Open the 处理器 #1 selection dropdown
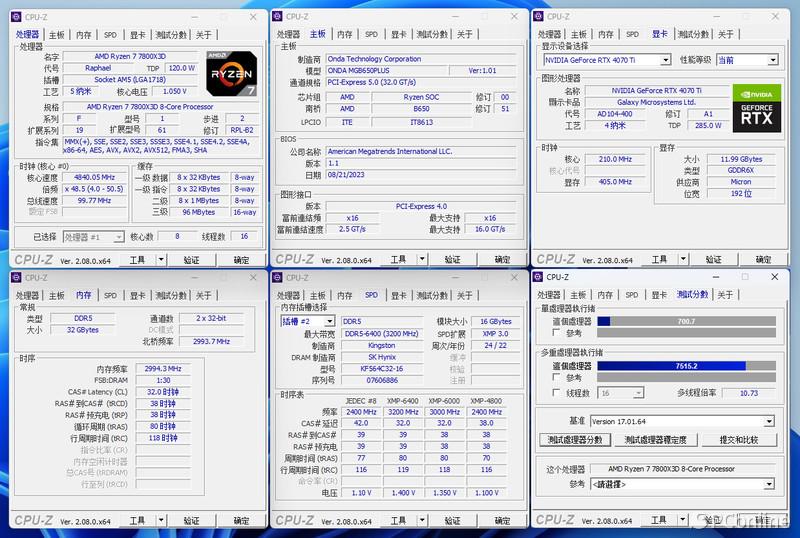This screenshot has height=538, width=800. pos(93,237)
